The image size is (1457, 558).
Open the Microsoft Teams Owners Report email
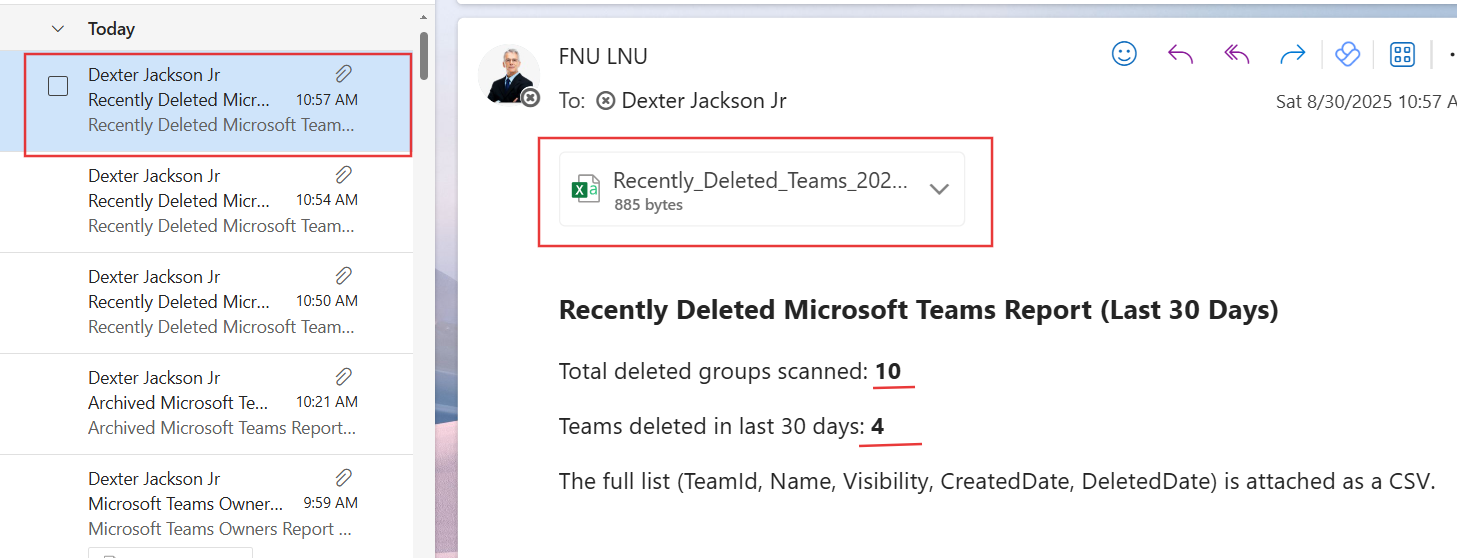pyautogui.click(x=220, y=503)
